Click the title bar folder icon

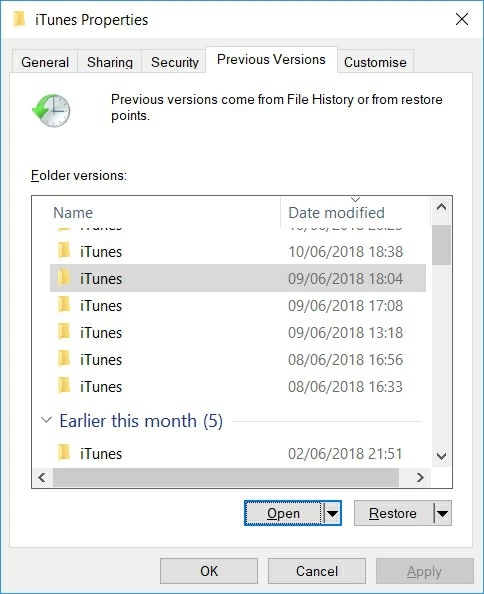[x=19, y=19]
